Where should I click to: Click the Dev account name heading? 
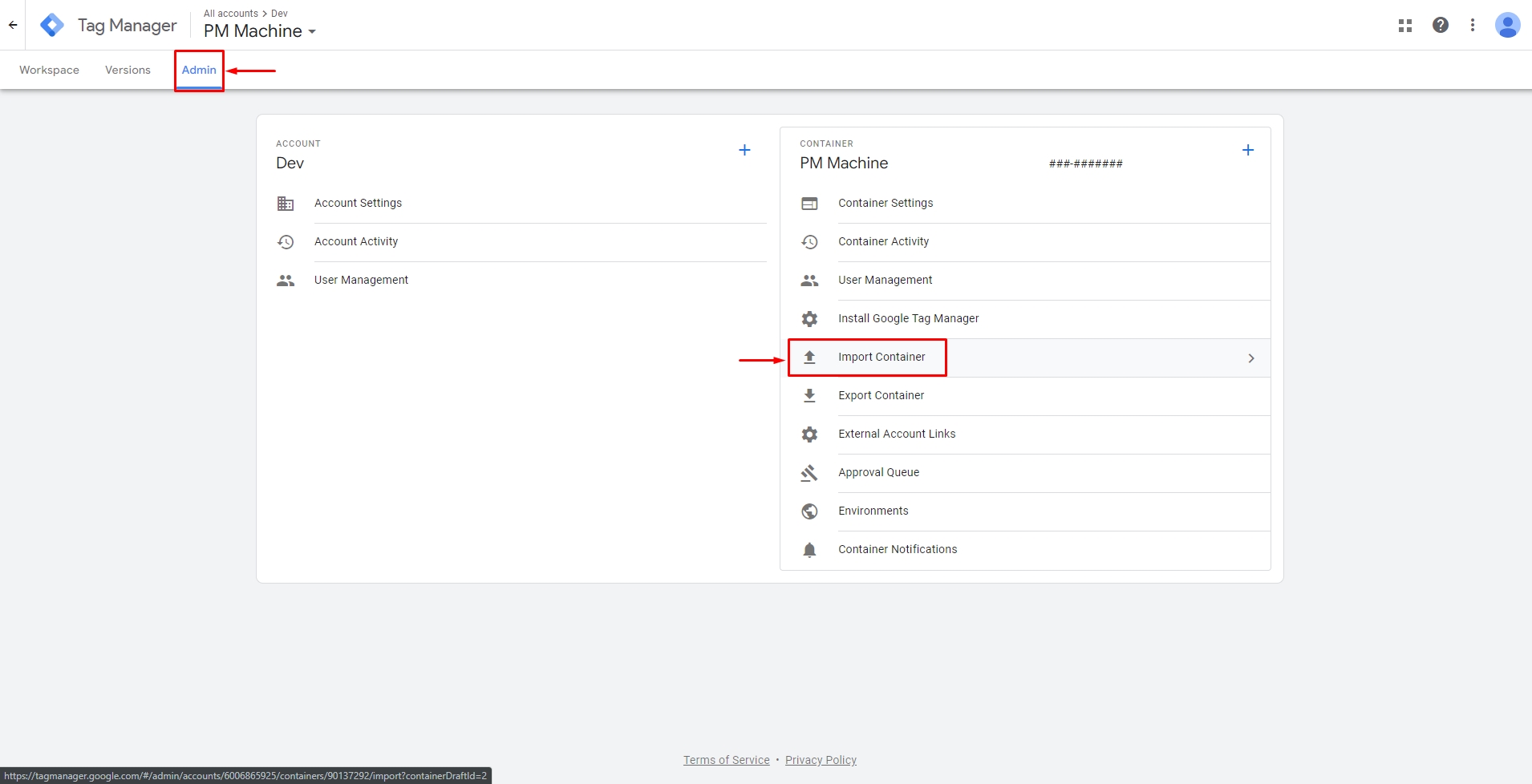(x=290, y=163)
